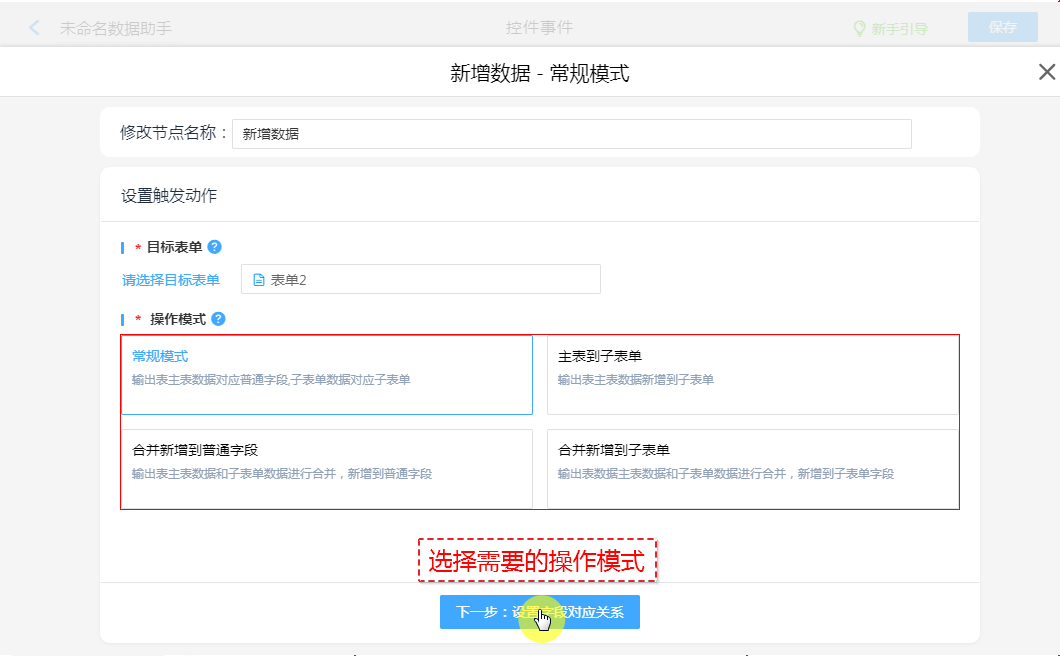The image size is (1060, 656).
Task: Click the 下一步：设置字段对应关系 button
Action: tap(539, 612)
